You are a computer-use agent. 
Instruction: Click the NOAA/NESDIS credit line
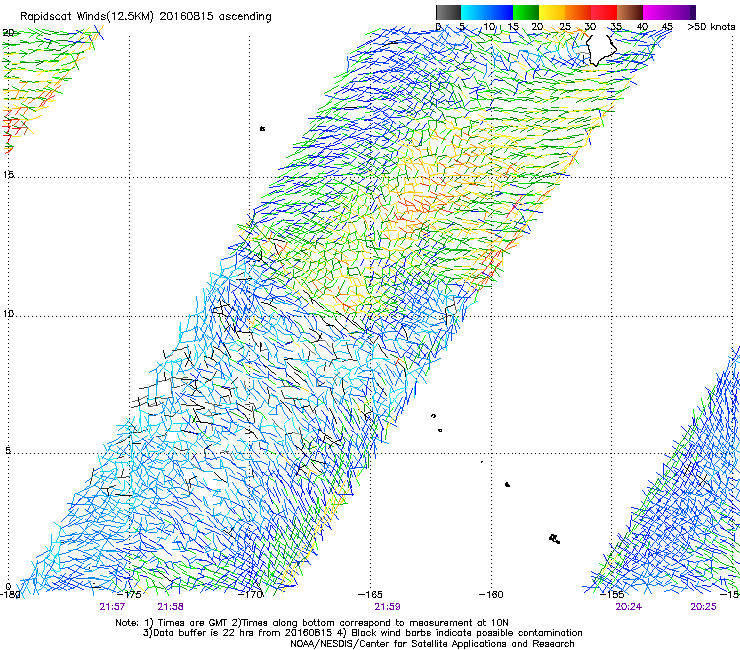(432, 644)
